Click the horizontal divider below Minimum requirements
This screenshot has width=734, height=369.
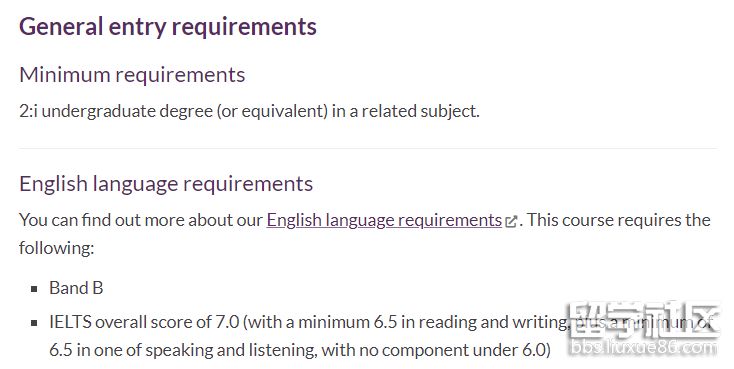click(x=368, y=149)
